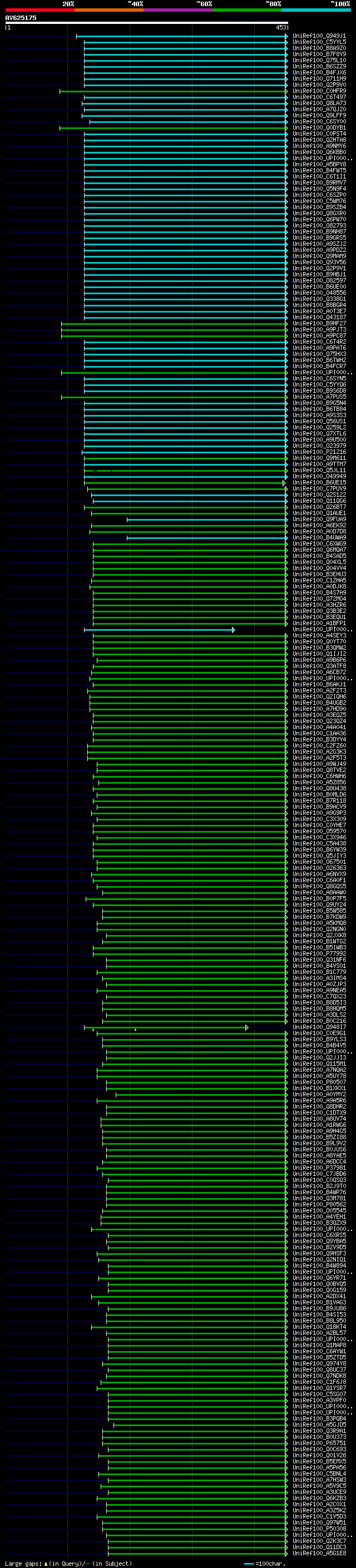Screen dimensions: 356x1568
Task: Select hit label UniRef100_Q2S122
Action: pos(319,495)
